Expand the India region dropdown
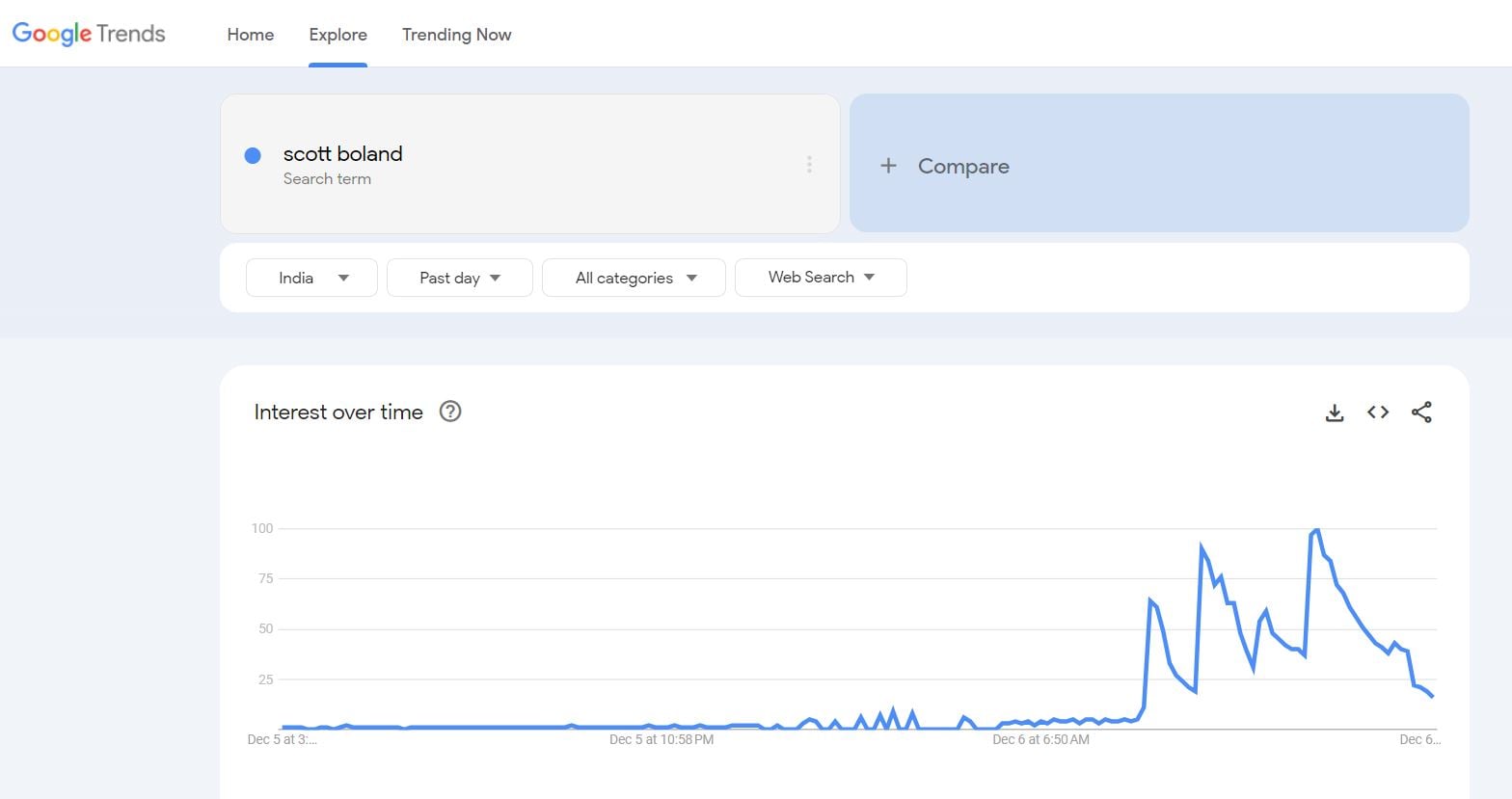 (x=311, y=278)
